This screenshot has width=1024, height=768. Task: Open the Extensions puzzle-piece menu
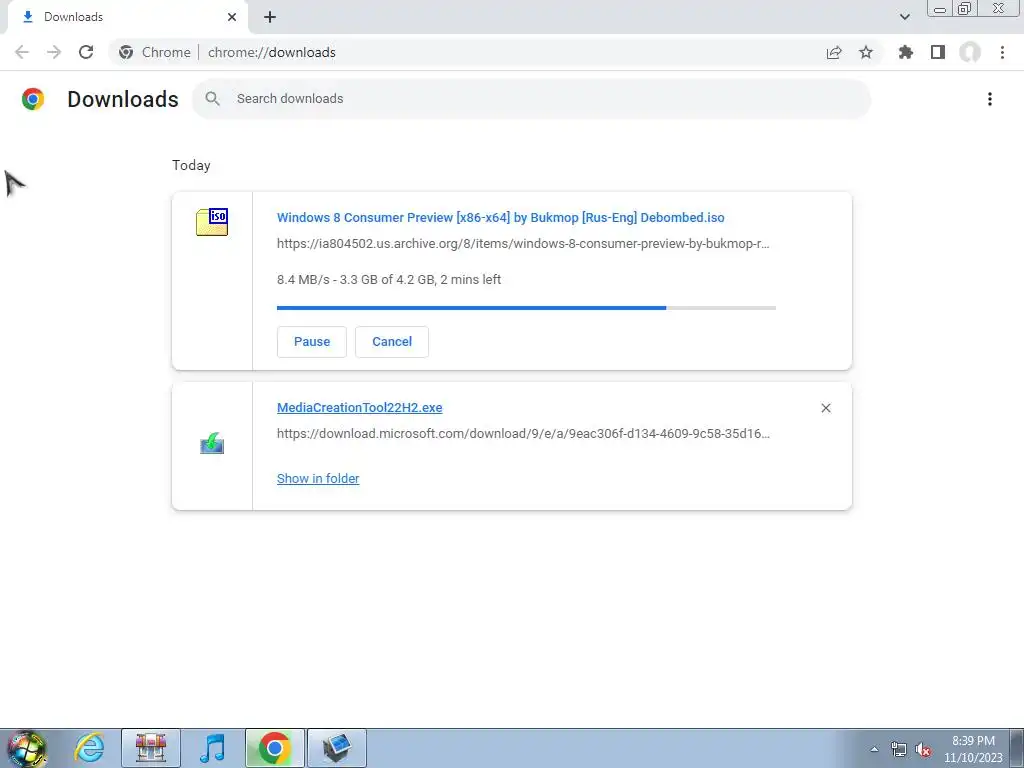(905, 52)
